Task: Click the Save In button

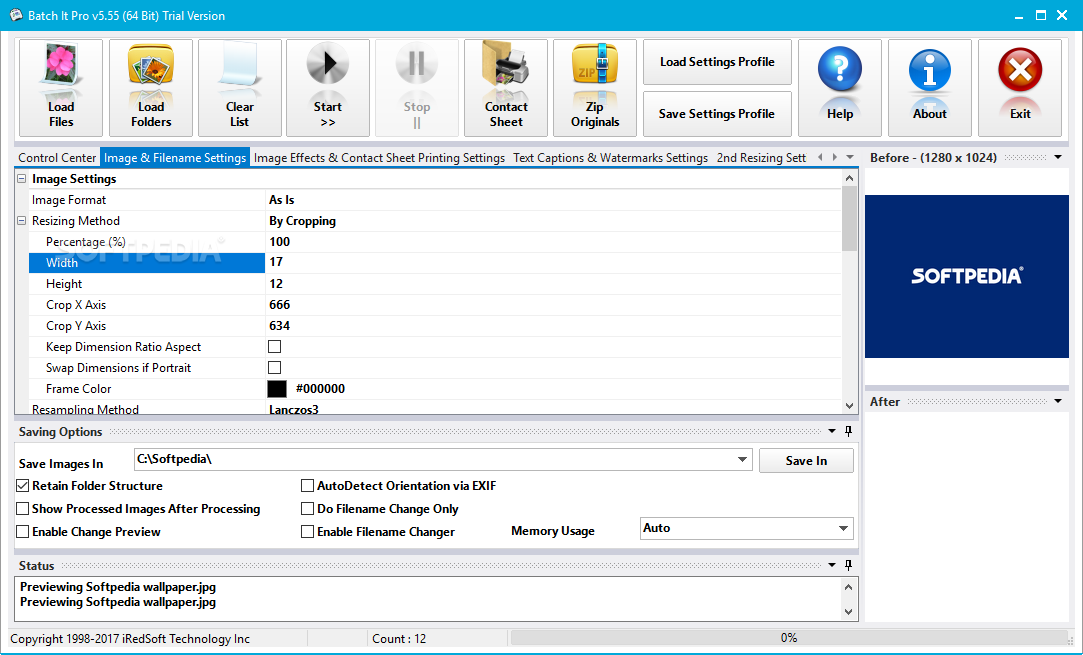Action: 806,461
